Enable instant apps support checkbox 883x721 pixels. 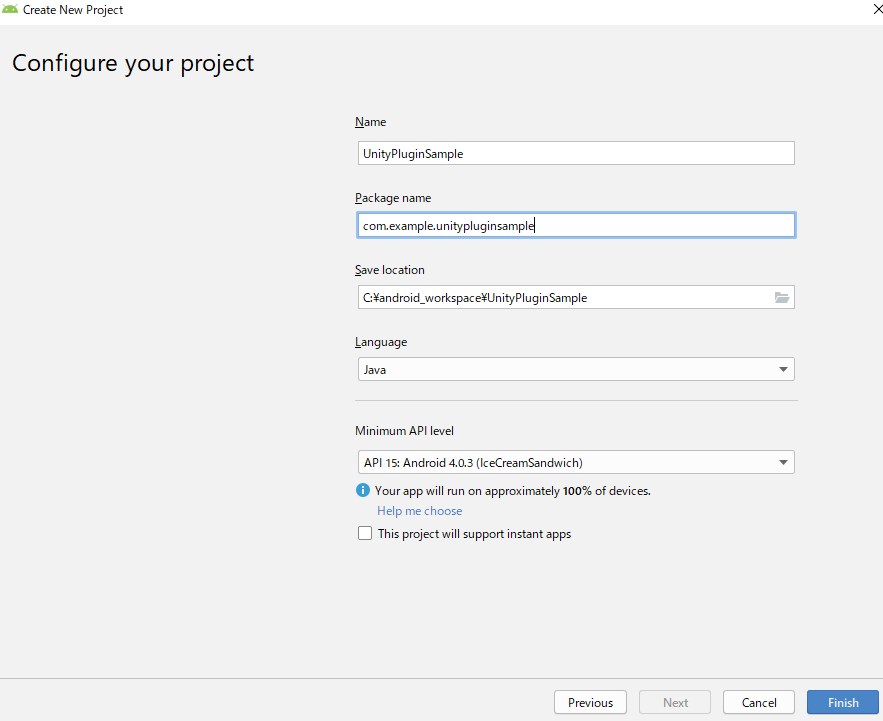(365, 534)
